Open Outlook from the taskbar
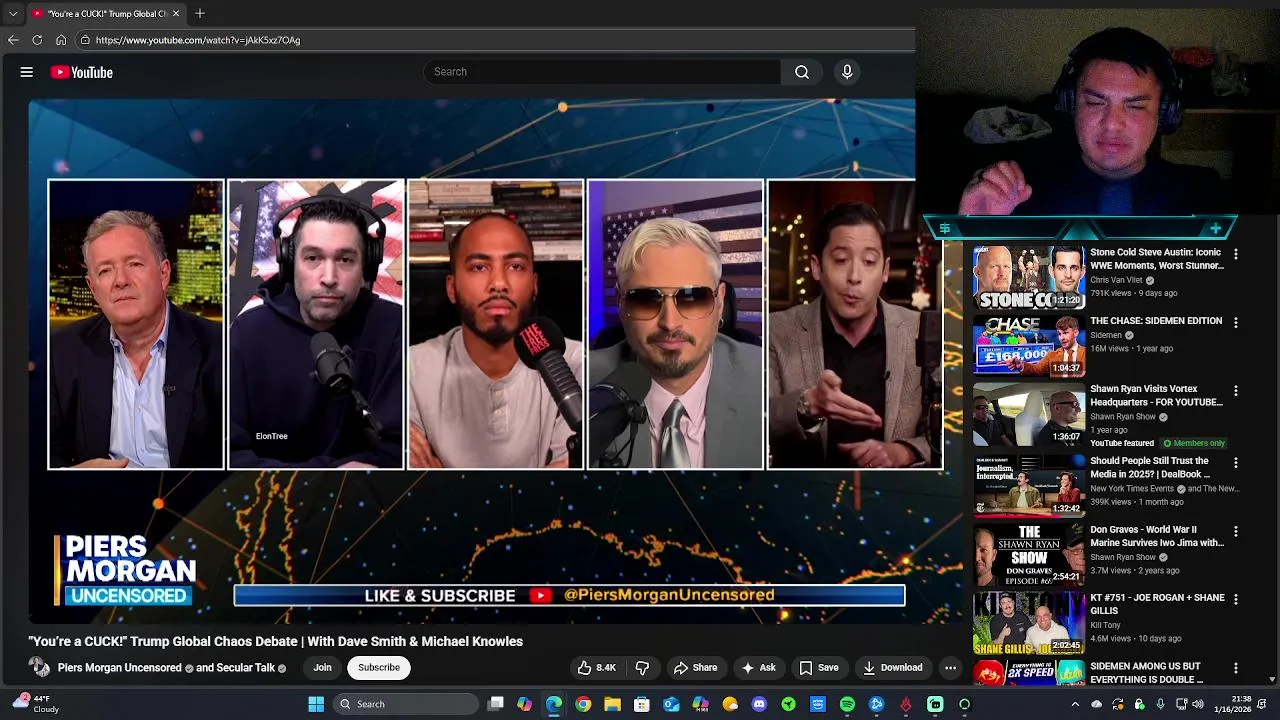The image size is (1280, 720). [x=671, y=704]
